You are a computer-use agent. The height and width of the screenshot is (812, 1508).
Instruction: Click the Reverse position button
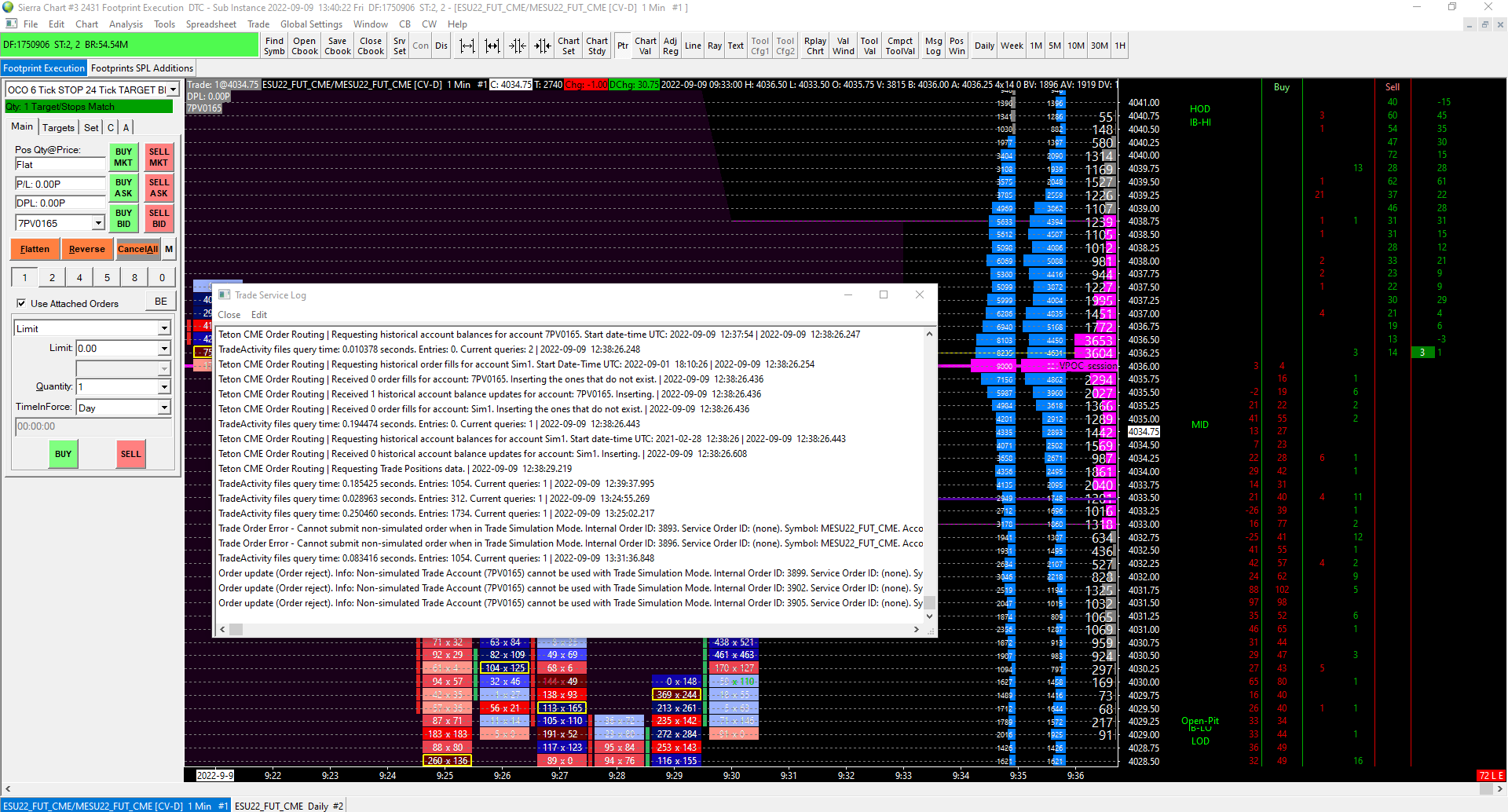click(x=86, y=249)
